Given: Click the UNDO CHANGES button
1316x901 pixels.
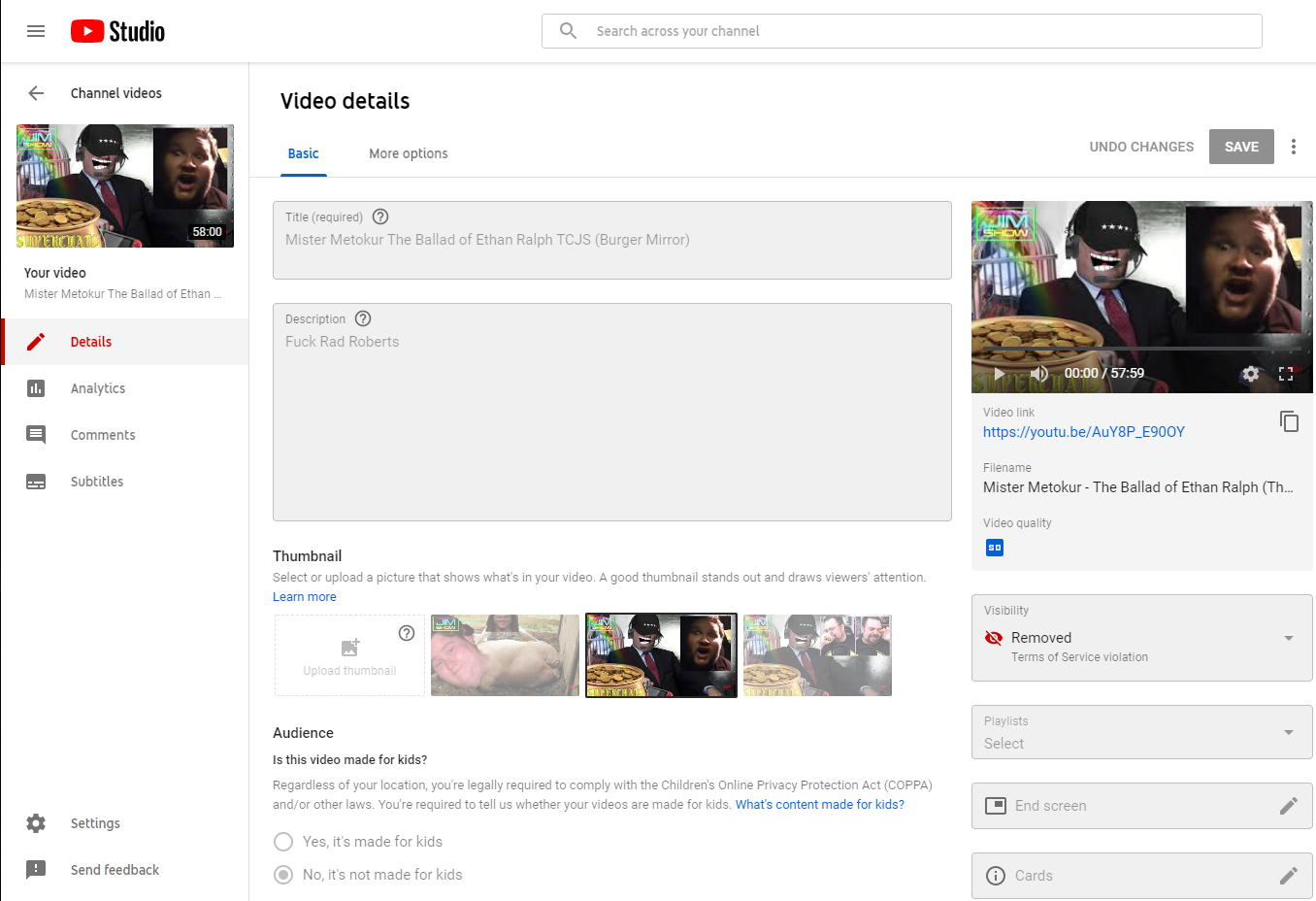Looking at the screenshot, I should click(x=1141, y=147).
